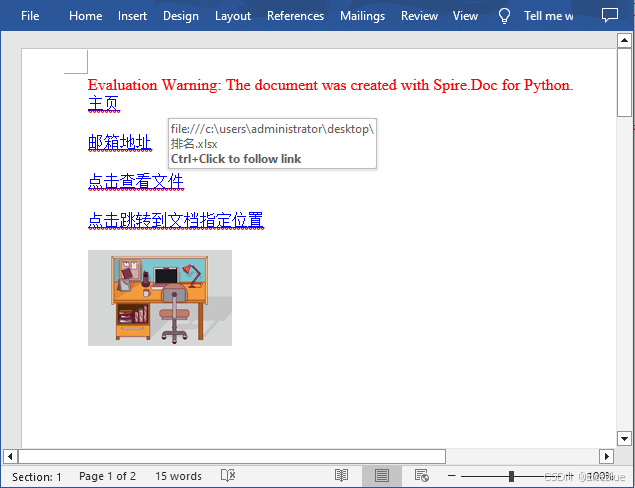635x488 pixels.
Task: Click the vertical scrollbar up arrow
Action: (x=624, y=40)
